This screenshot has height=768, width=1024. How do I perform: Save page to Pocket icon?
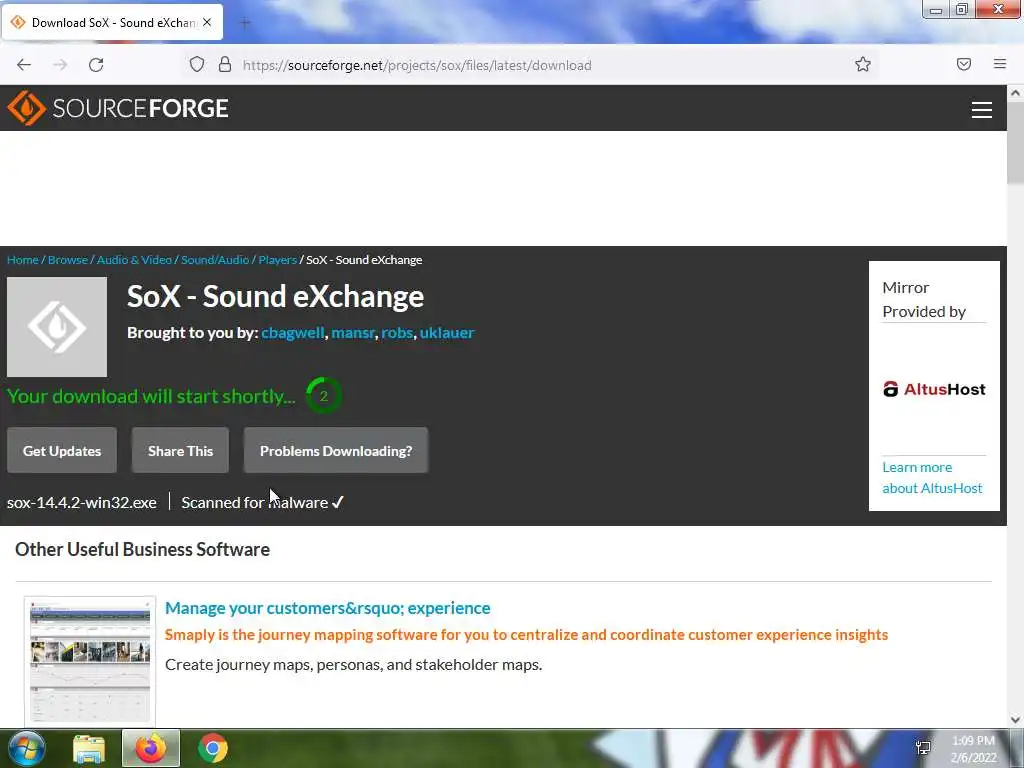[964, 64]
